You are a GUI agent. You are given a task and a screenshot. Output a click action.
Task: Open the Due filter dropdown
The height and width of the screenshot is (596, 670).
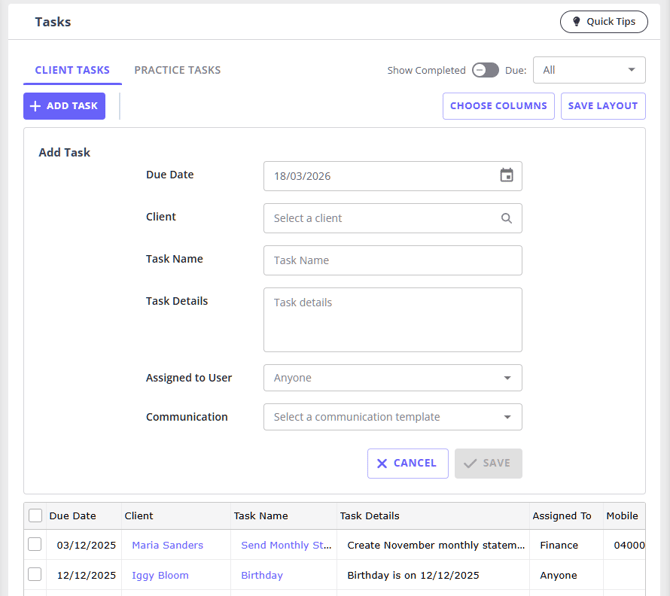pos(589,70)
